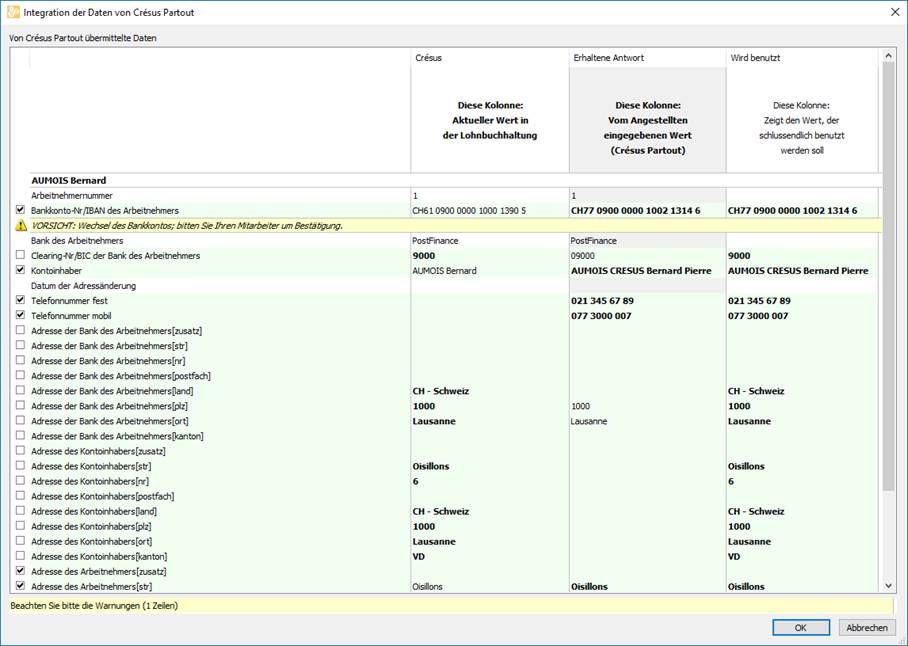908x646 pixels.
Task: Uncheck Adresse des Arbeitnehmers[str] box
Action: tap(20, 586)
